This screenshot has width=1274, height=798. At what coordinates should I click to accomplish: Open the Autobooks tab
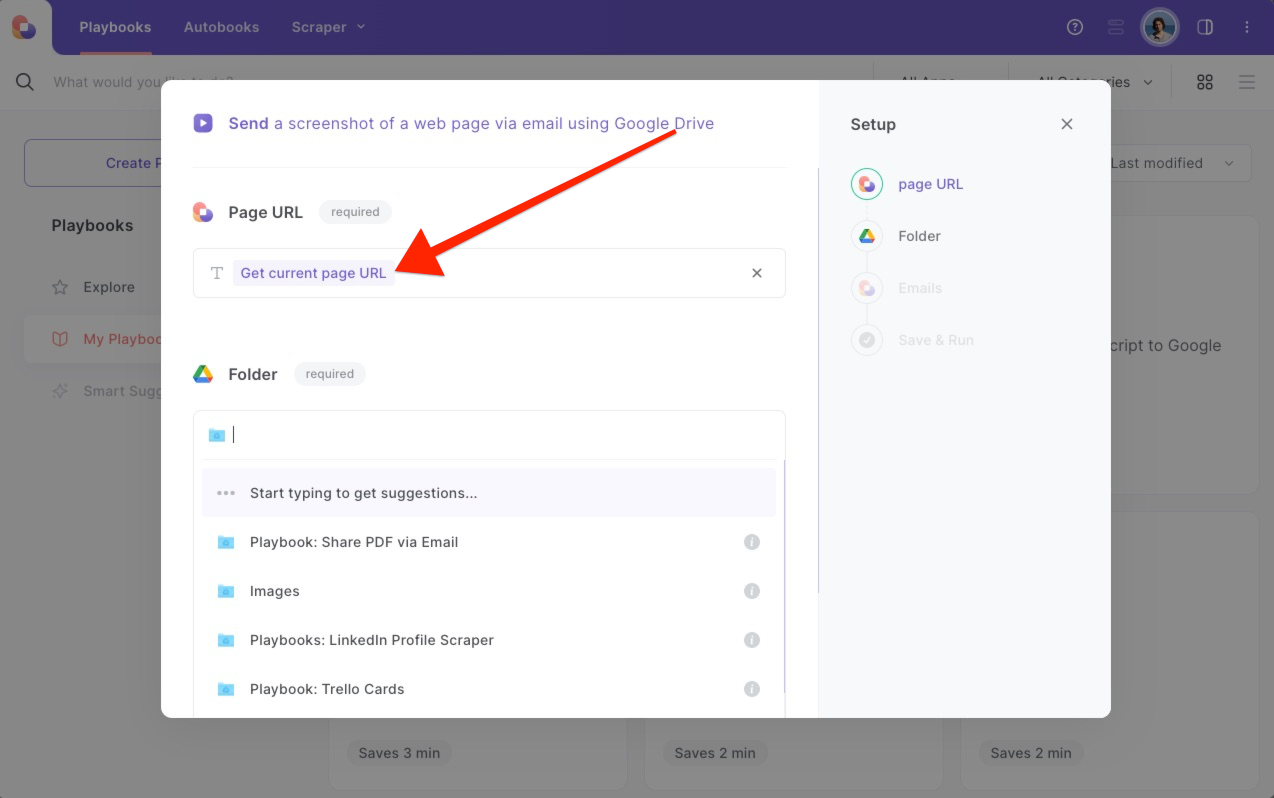point(221,27)
